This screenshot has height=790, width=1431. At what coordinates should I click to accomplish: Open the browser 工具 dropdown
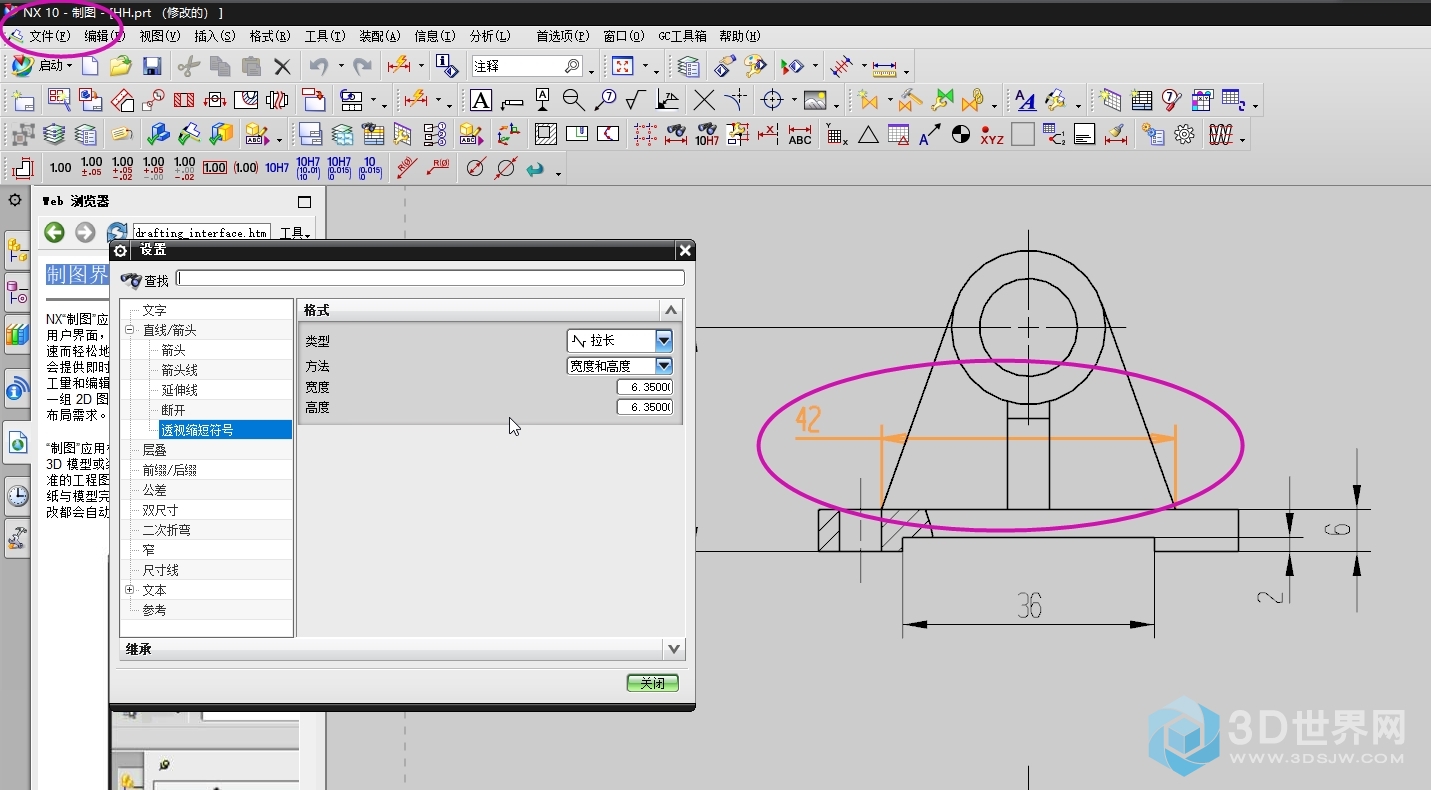pos(295,233)
